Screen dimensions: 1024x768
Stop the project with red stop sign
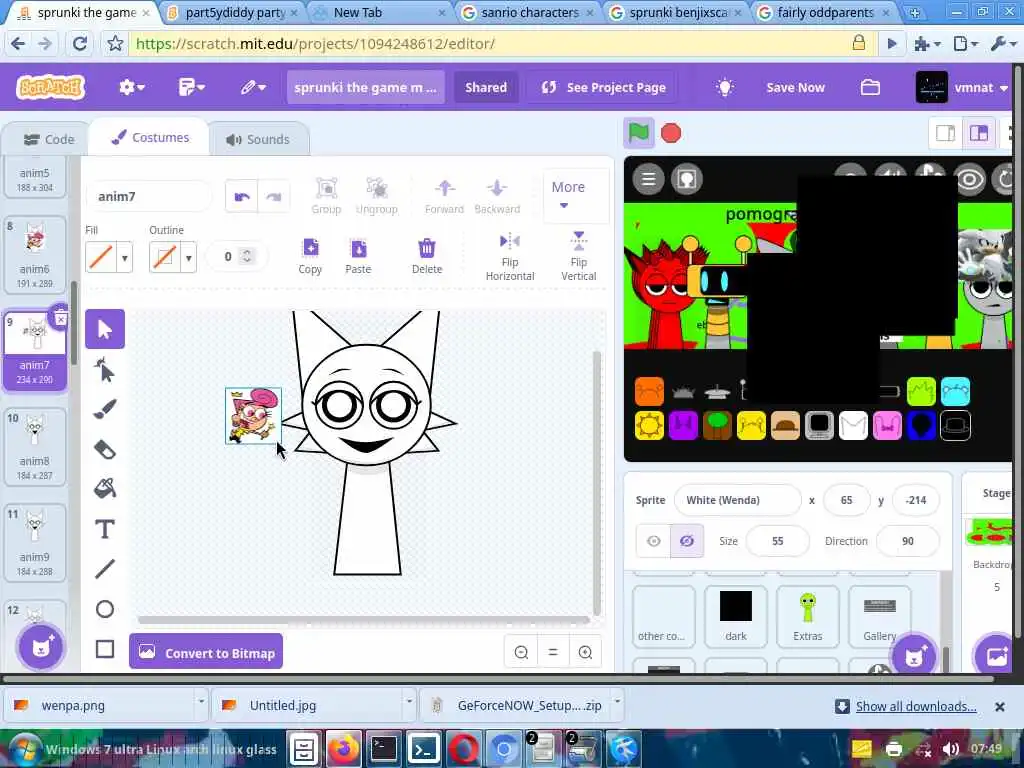(x=671, y=133)
